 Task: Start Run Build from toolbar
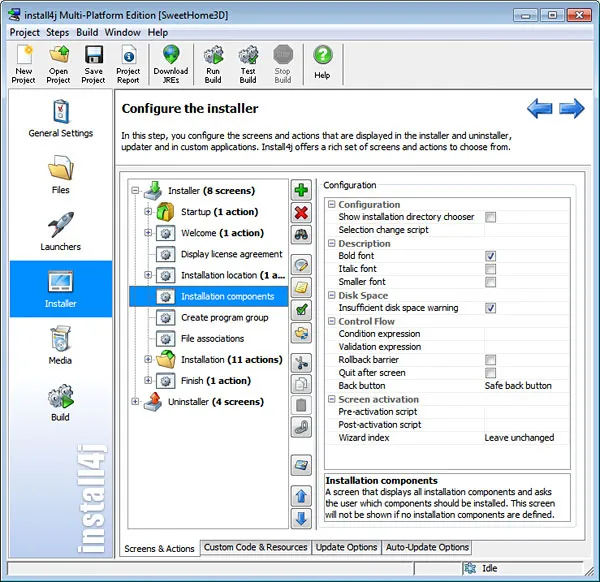tap(213, 64)
